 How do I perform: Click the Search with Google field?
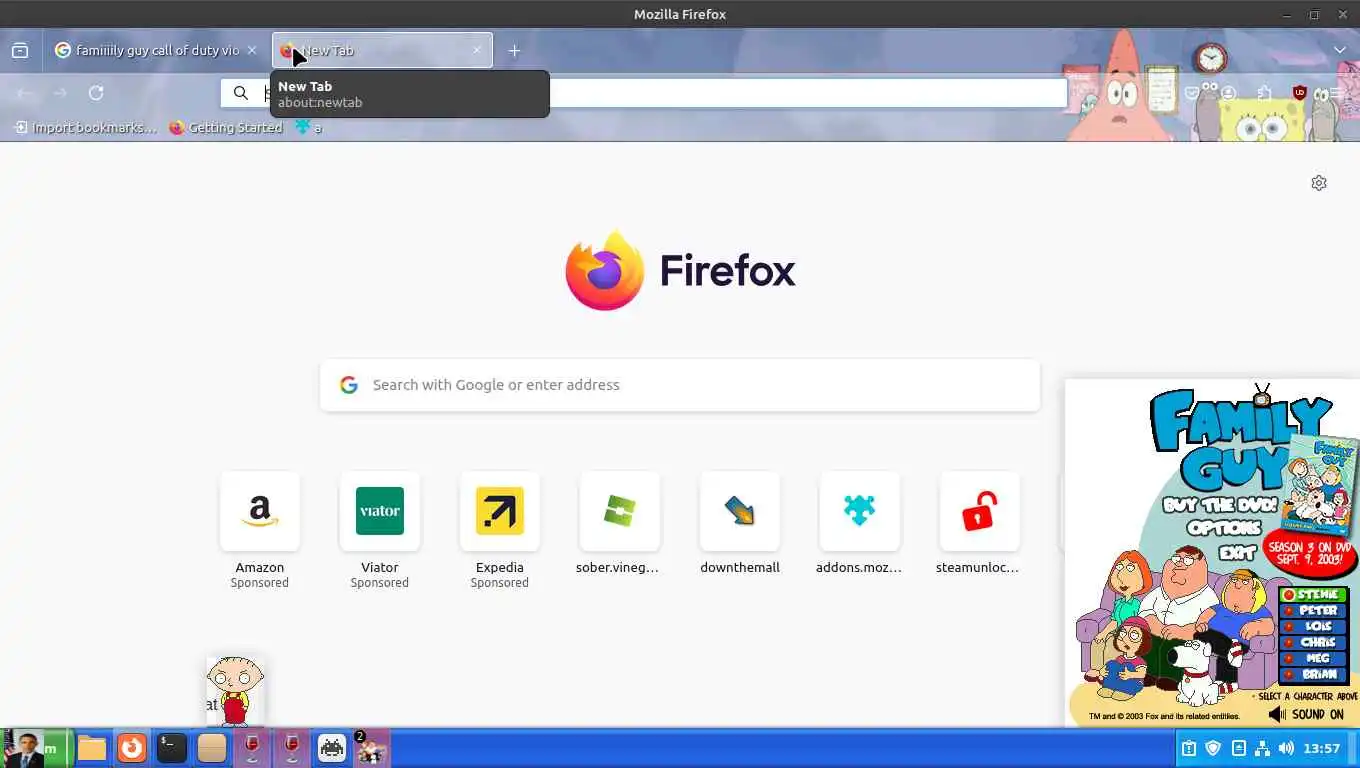(x=680, y=385)
